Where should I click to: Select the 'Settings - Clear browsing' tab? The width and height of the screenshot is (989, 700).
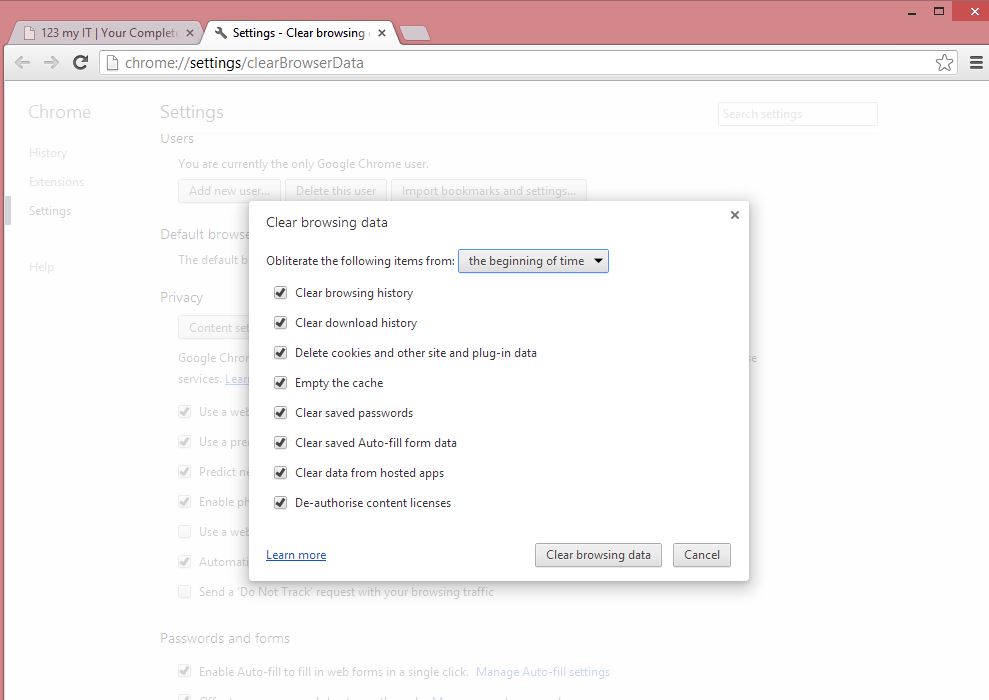pyautogui.click(x=298, y=33)
